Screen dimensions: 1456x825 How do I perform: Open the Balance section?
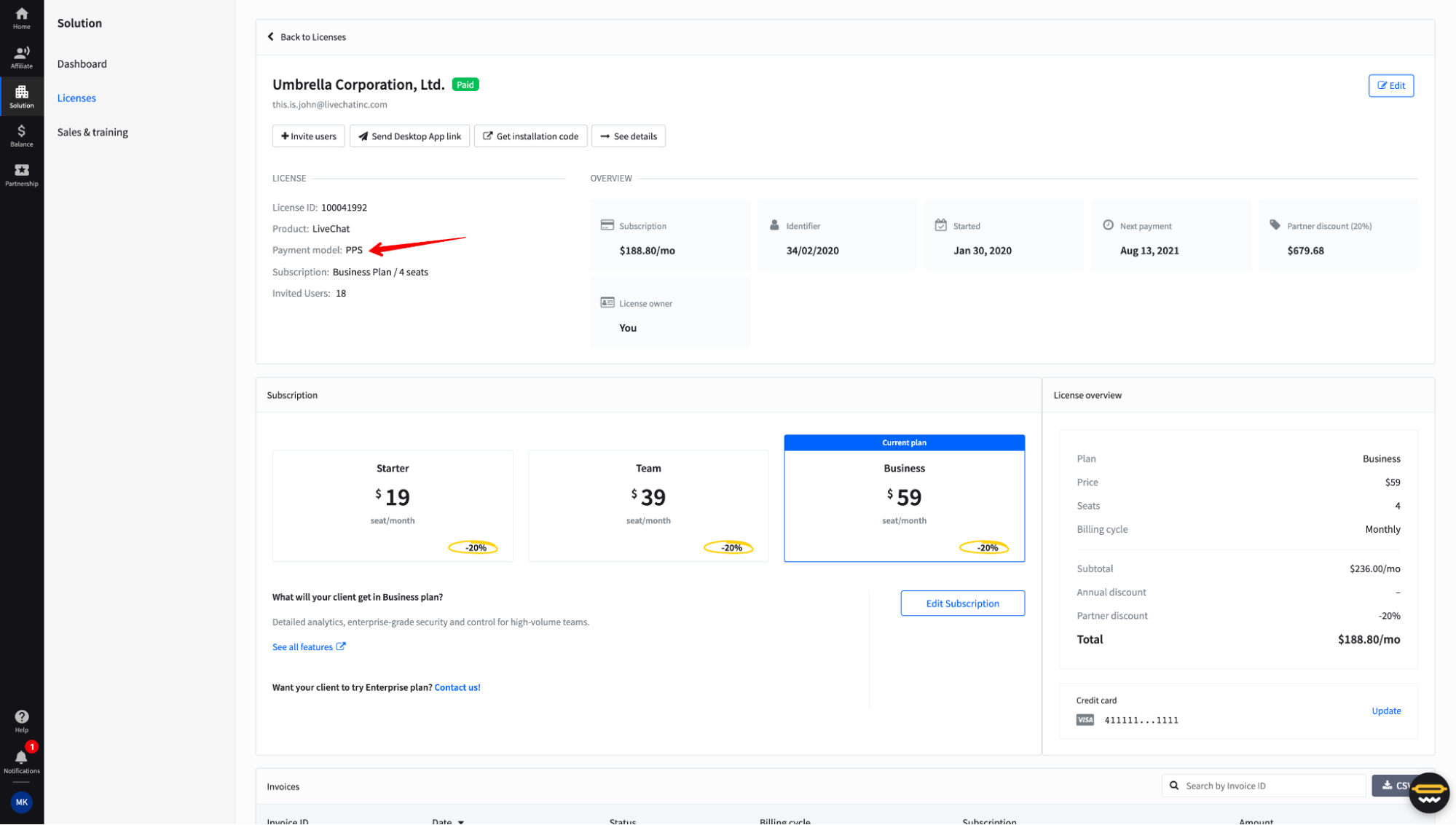[21, 136]
